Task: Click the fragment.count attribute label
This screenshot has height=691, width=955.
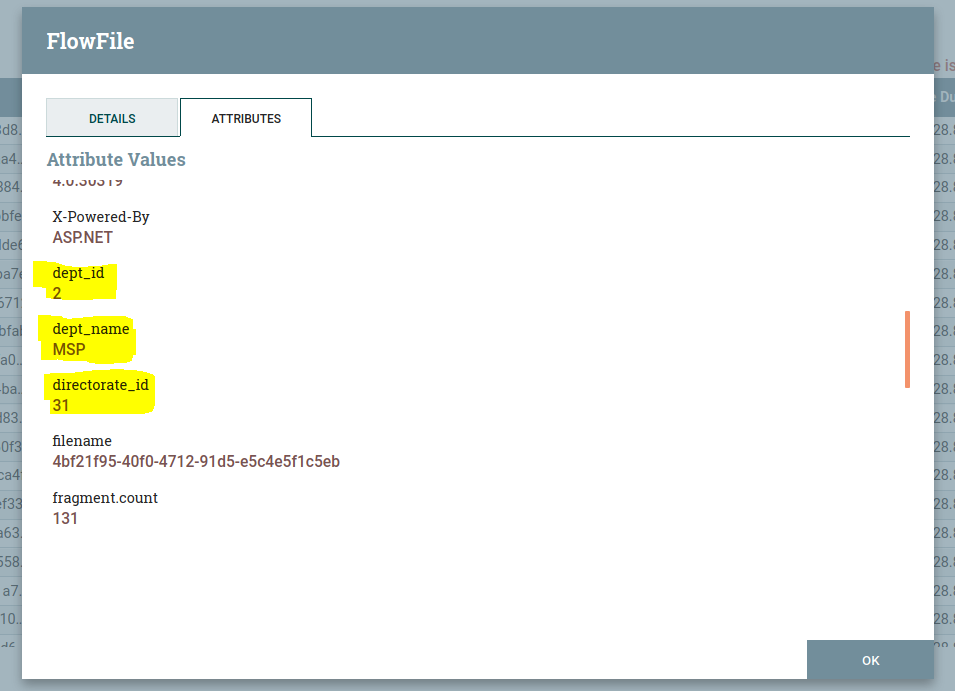Action: [105, 497]
